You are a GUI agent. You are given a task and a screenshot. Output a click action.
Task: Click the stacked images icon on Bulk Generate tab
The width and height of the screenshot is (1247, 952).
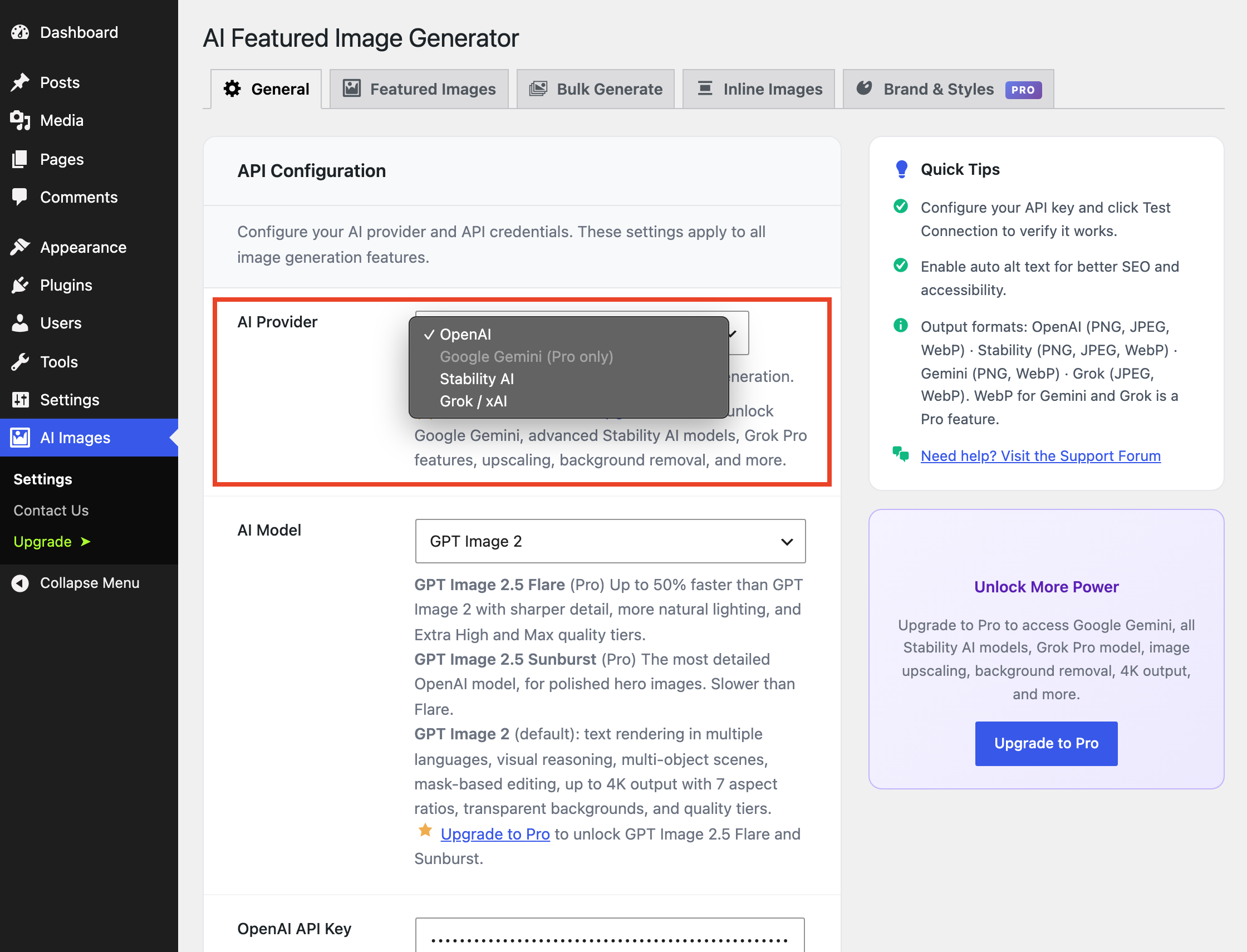(x=538, y=89)
